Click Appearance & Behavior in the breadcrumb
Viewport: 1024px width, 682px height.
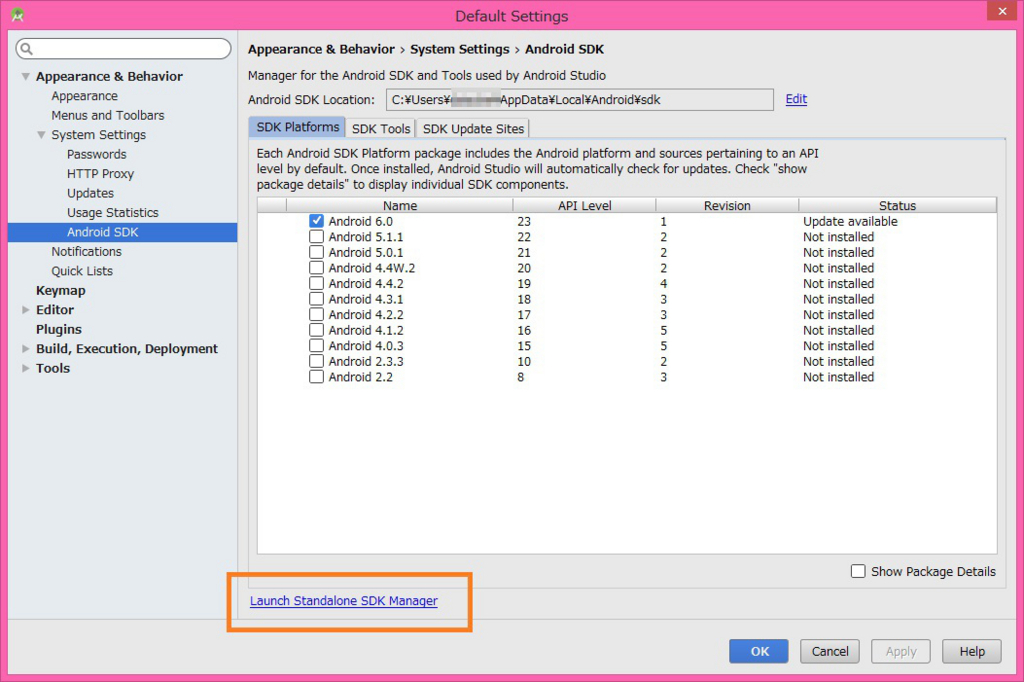[x=321, y=49]
